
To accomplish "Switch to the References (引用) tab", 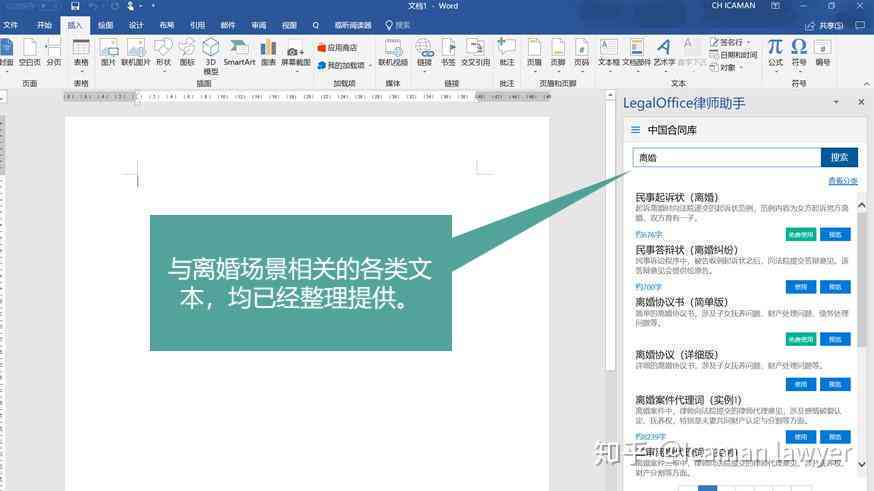I will click(197, 25).
